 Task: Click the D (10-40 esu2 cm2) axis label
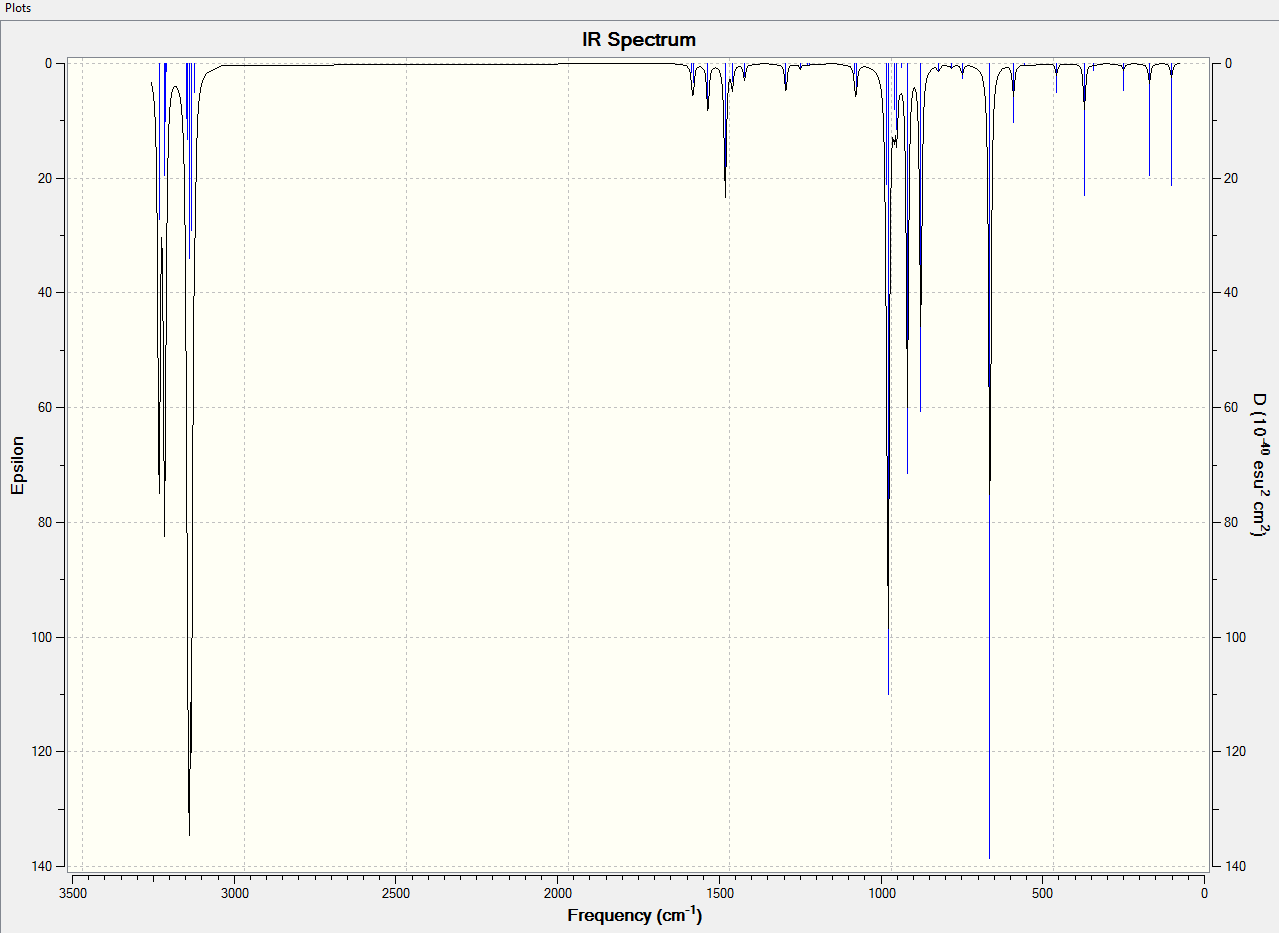(1260, 464)
